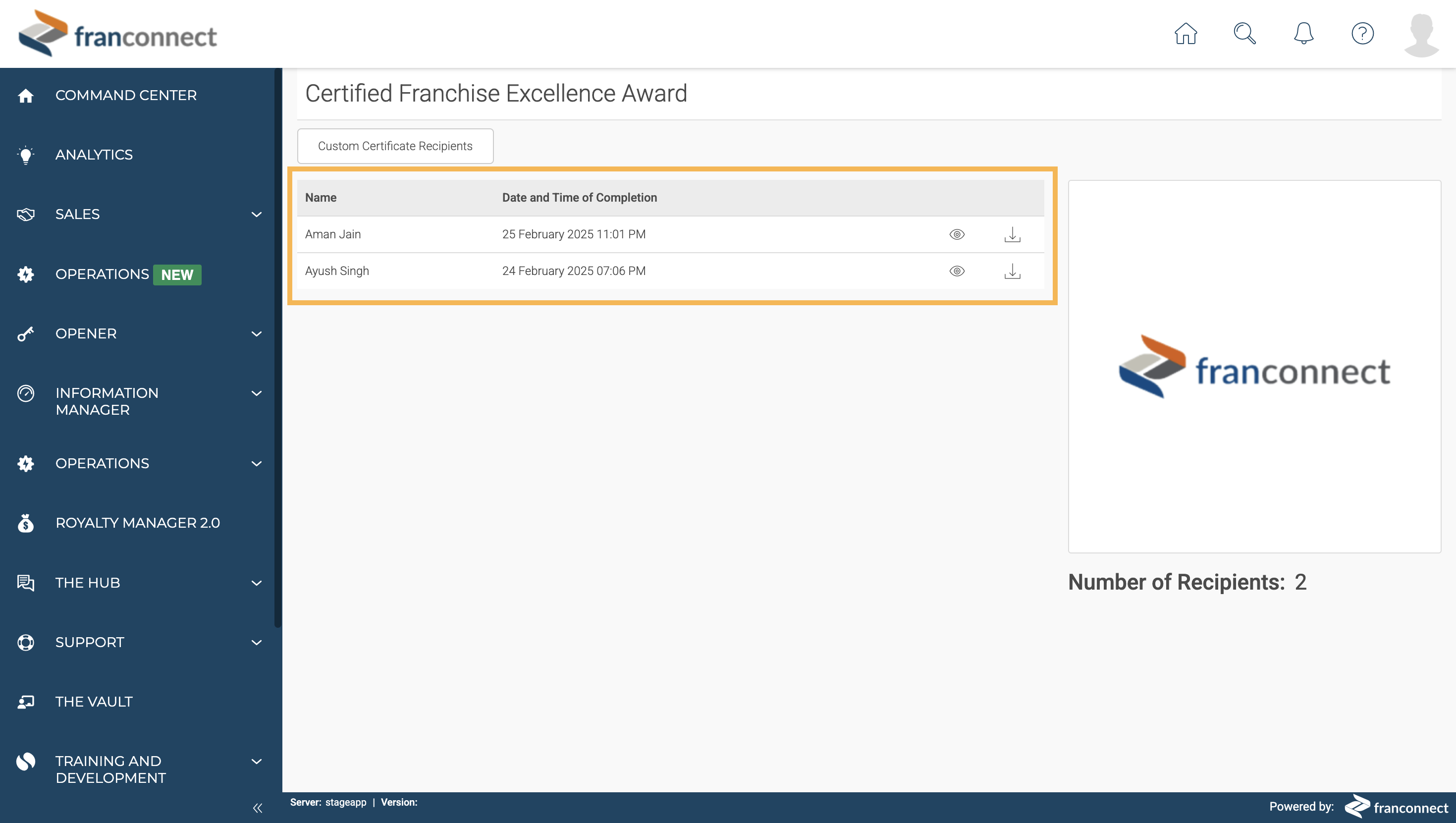Click Training and Development icon
This screenshot has width=1456, height=823.
pyautogui.click(x=25, y=761)
